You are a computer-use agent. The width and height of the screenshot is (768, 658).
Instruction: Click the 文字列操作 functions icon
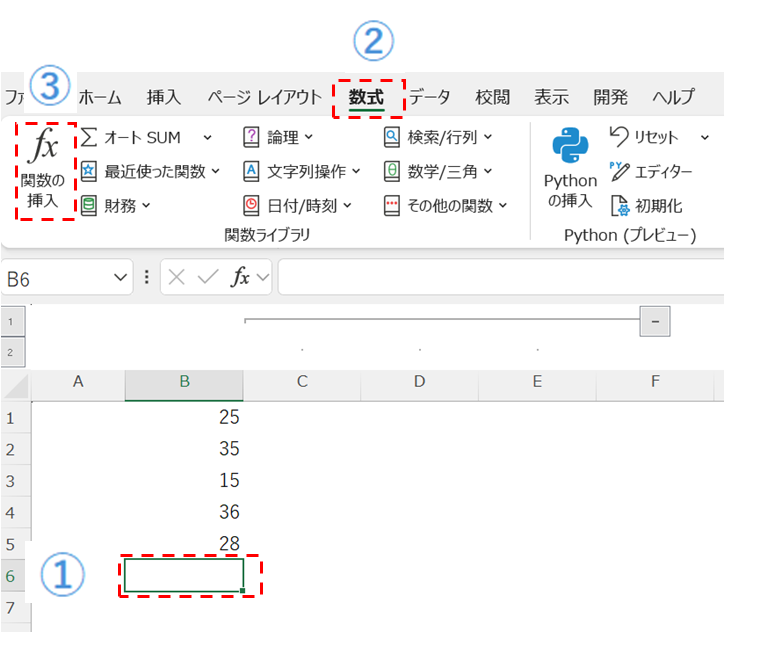[x=251, y=171]
